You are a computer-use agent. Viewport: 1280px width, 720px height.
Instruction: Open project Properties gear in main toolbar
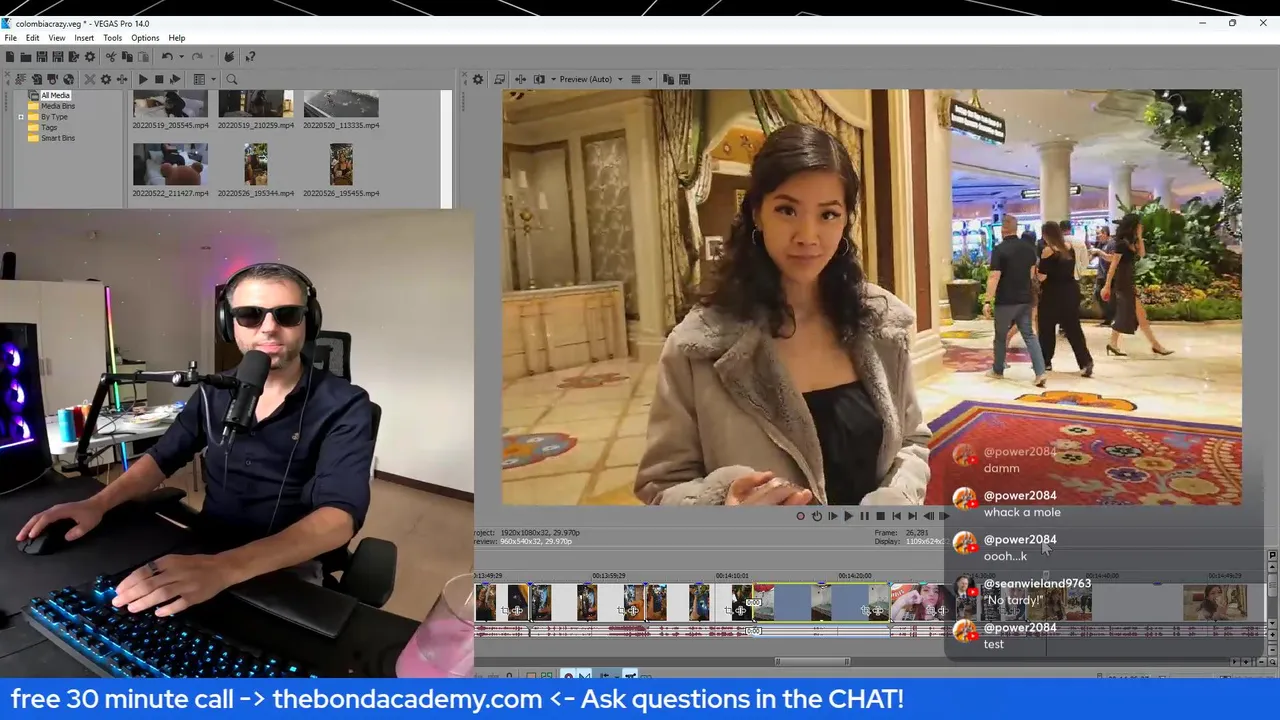[90, 57]
